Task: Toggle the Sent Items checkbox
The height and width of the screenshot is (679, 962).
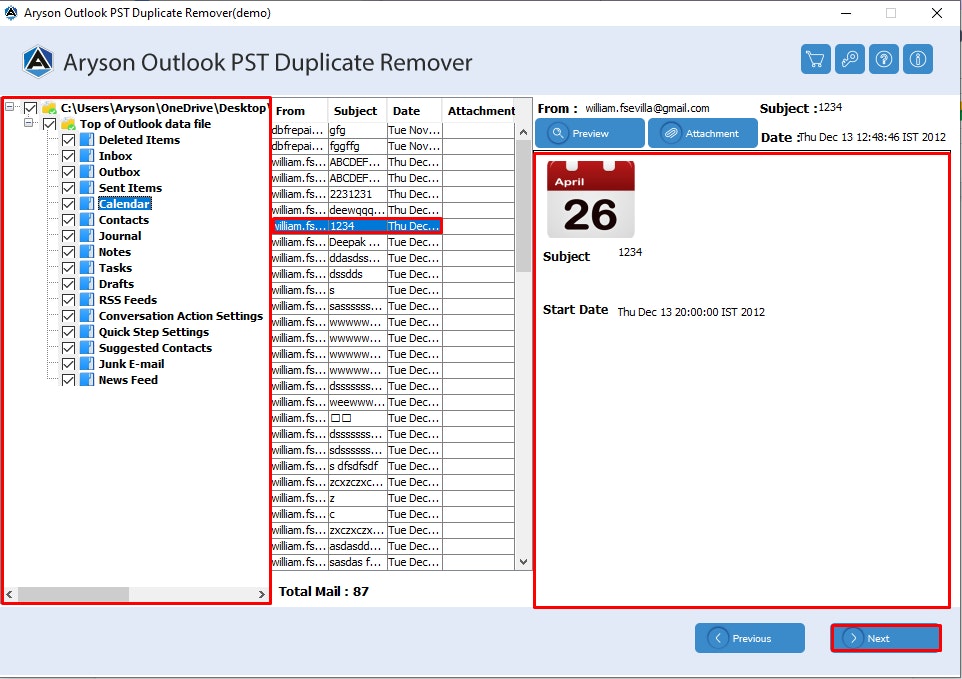Action: (68, 188)
